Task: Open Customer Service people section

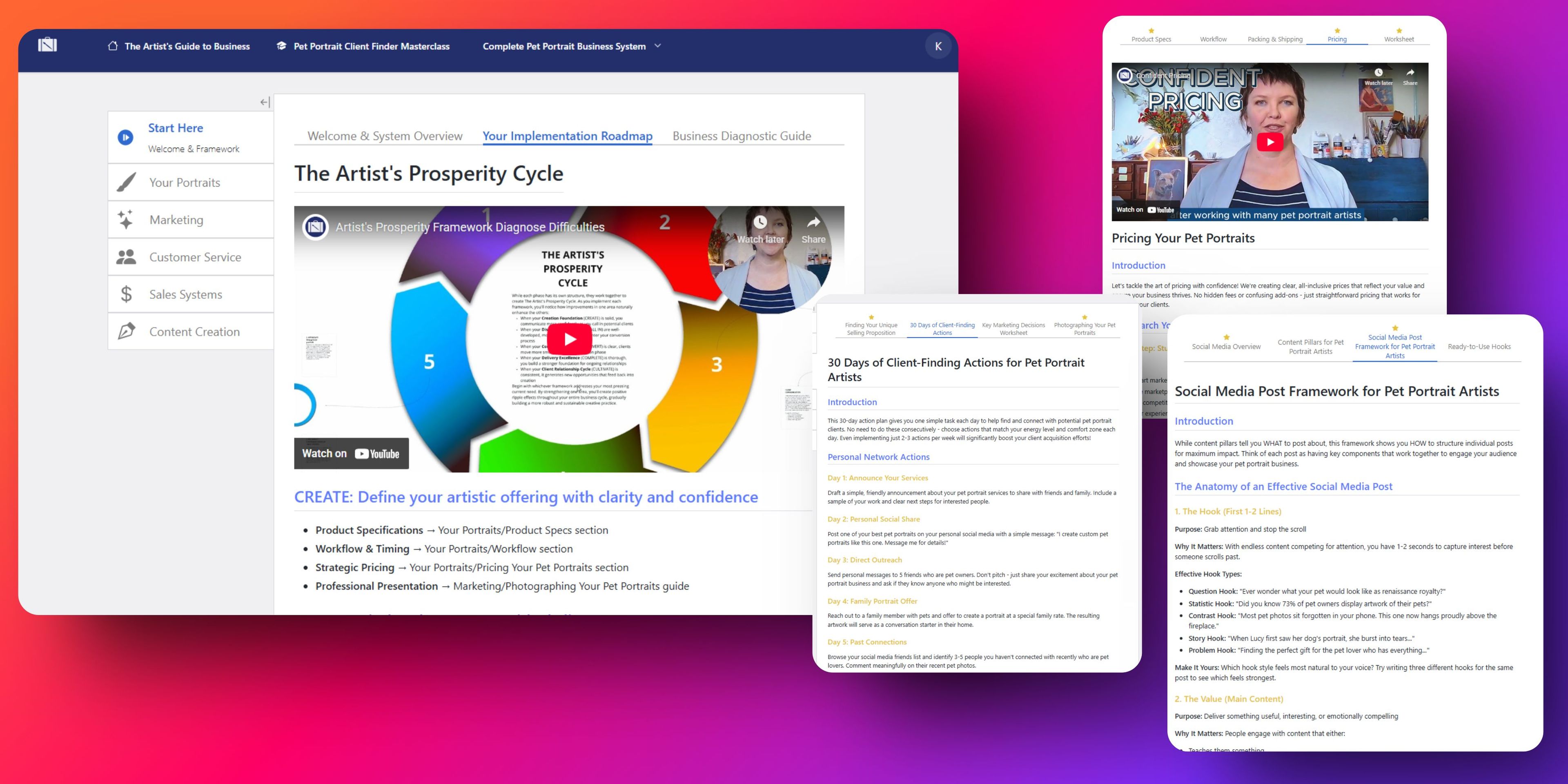Action: click(195, 257)
